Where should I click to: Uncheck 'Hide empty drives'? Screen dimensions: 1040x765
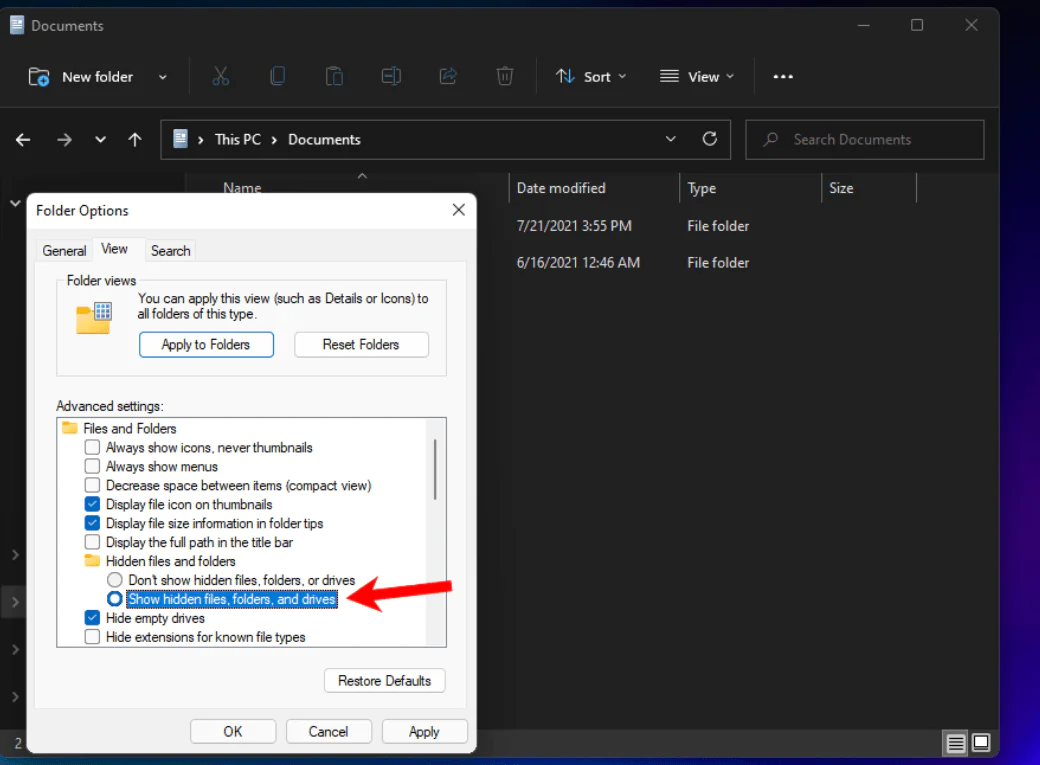92,617
